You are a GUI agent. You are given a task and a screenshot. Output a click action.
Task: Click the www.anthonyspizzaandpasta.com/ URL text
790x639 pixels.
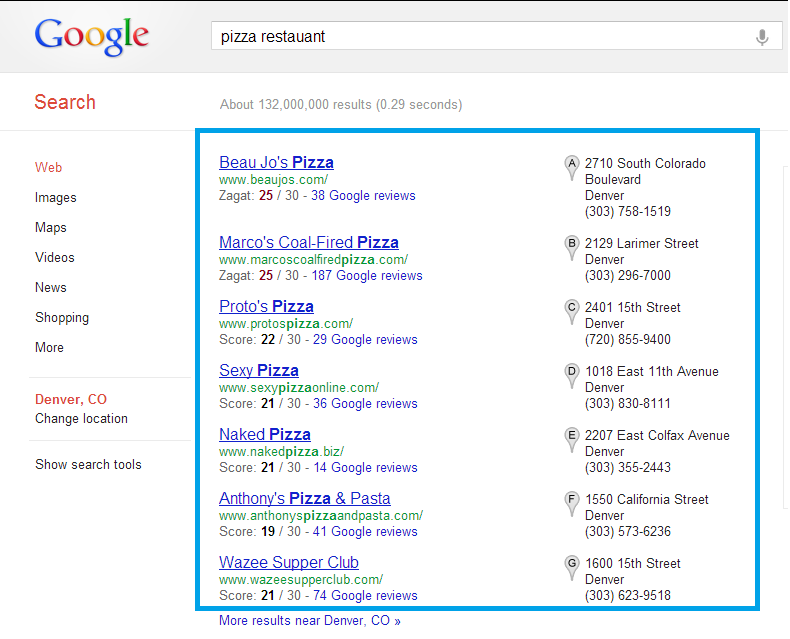coord(320,516)
